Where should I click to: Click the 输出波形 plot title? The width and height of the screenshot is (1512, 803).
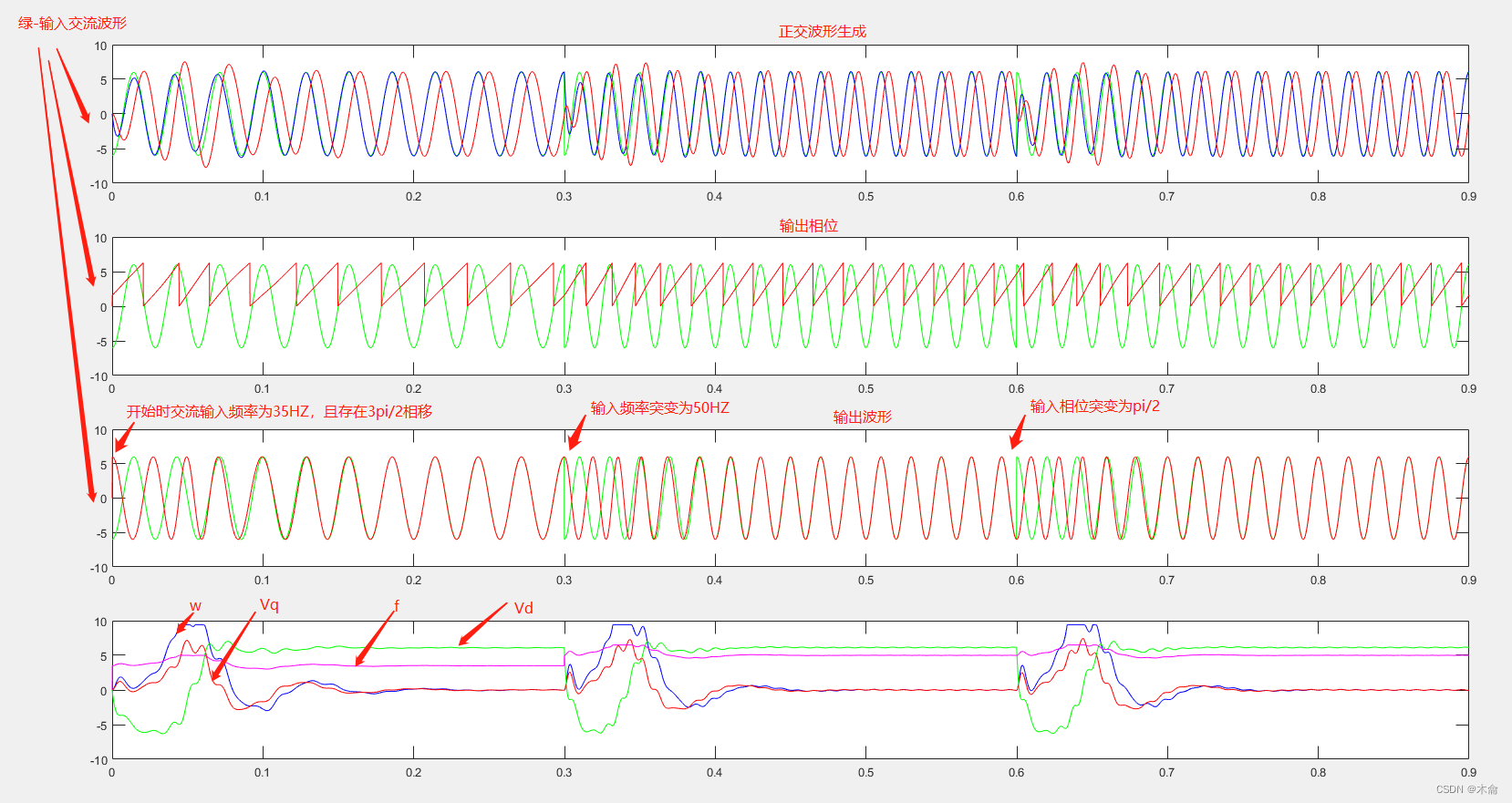click(x=862, y=417)
